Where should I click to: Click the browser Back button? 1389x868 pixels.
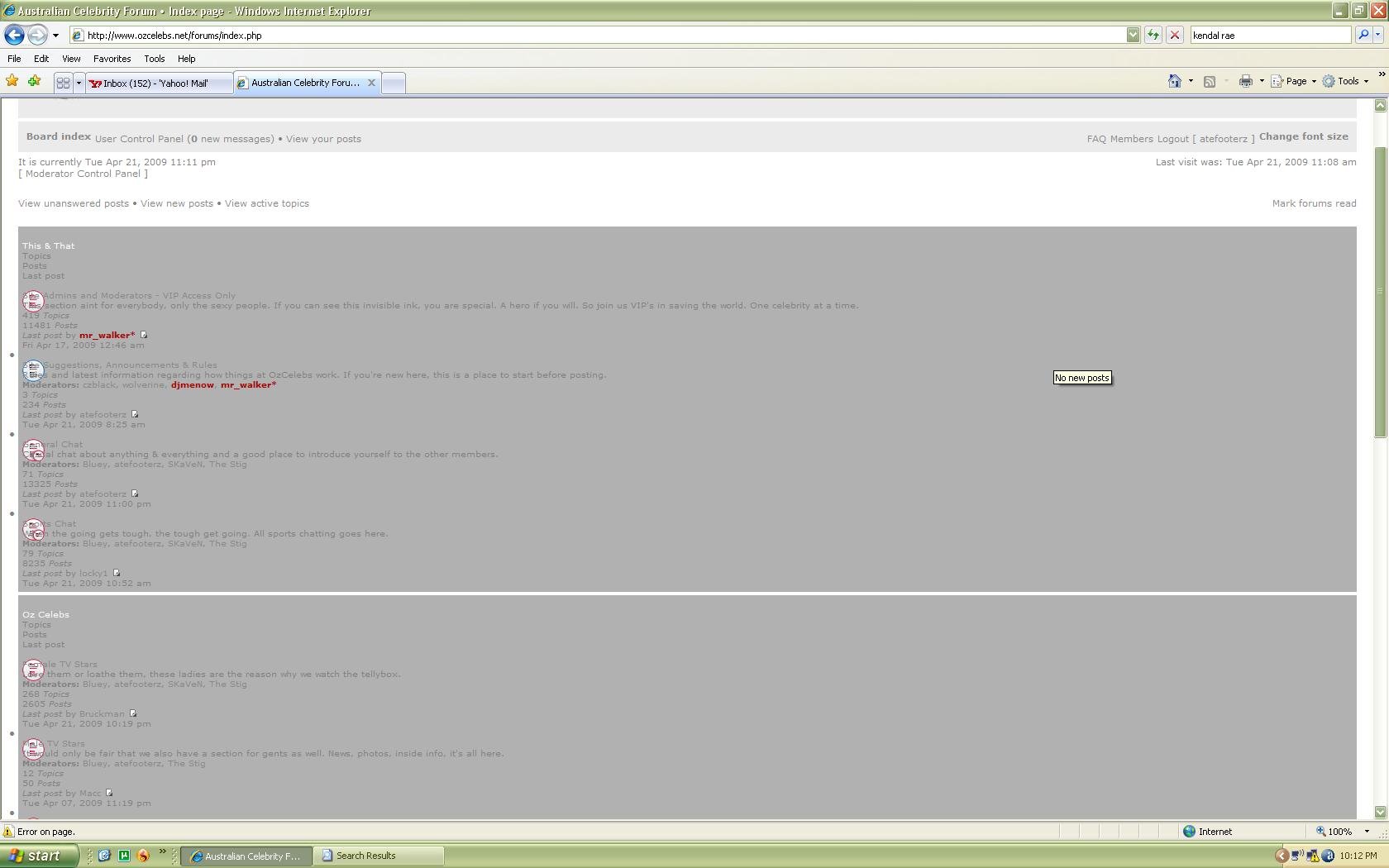coord(14,36)
